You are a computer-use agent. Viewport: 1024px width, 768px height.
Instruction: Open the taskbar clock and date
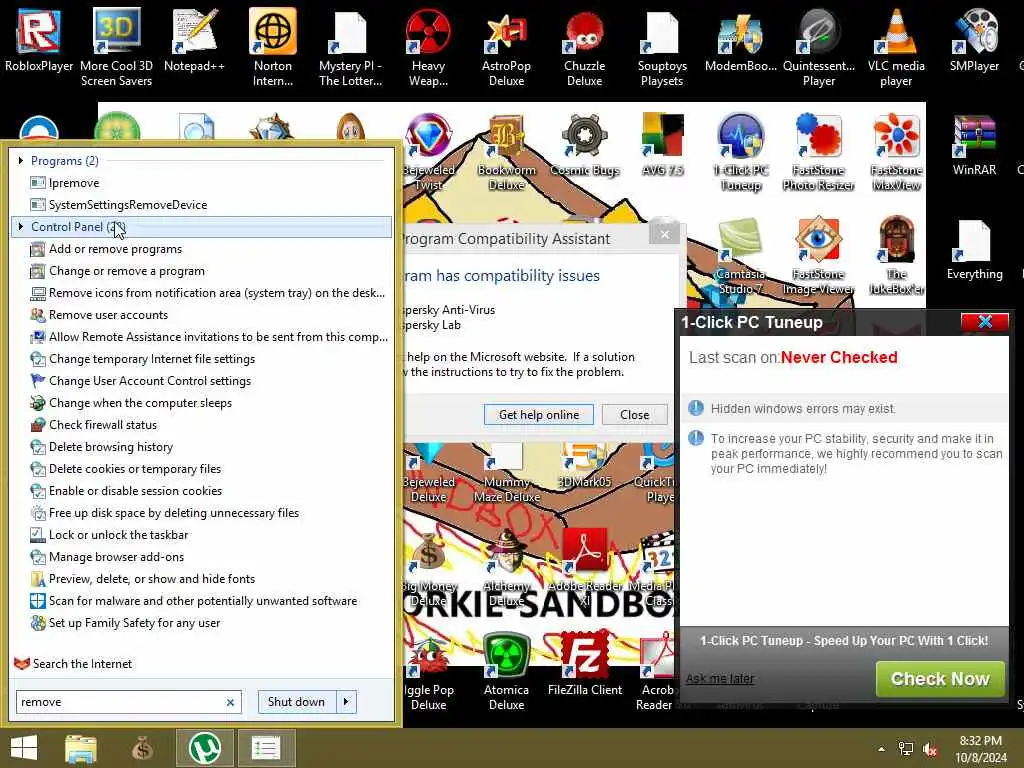click(x=981, y=749)
